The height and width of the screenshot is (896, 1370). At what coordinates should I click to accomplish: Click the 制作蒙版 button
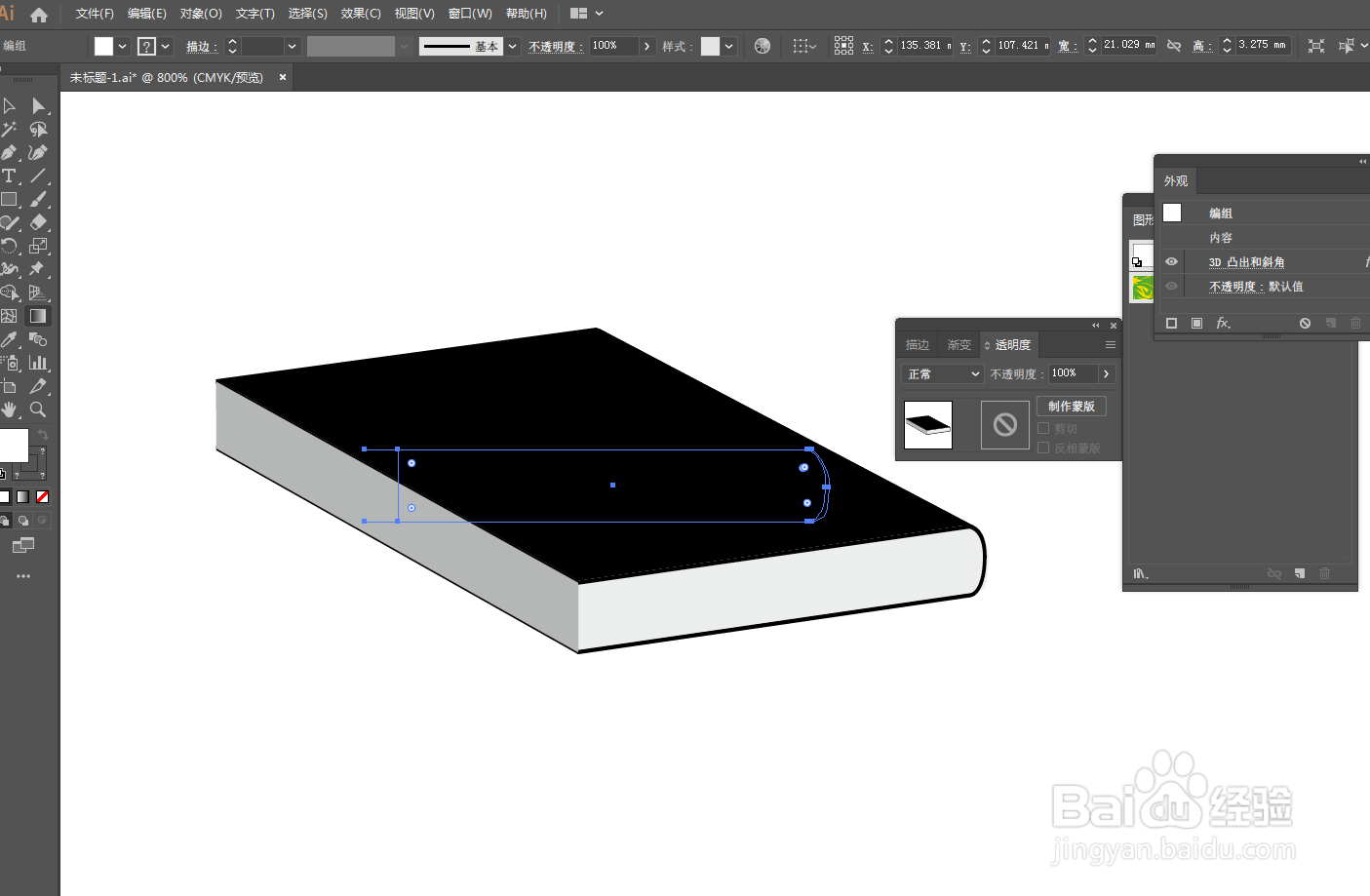pyautogui.click(x=1072, y=406)
